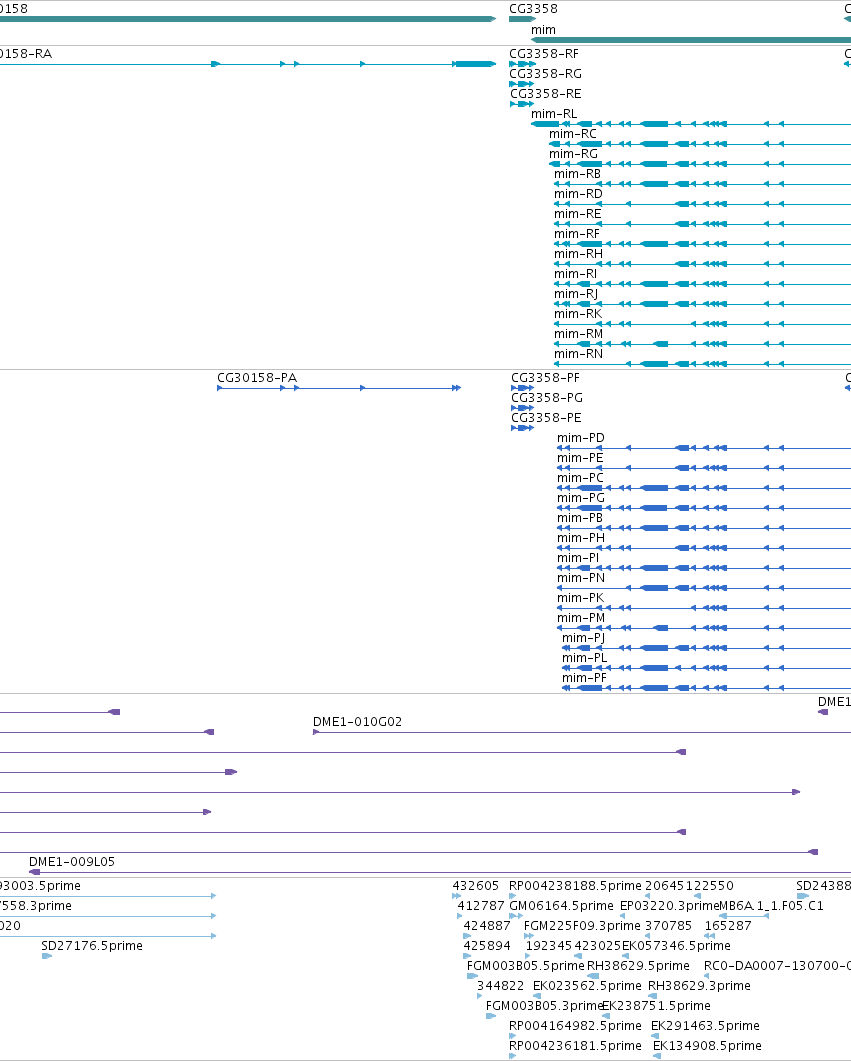Select protein CG3358-PE label

click(x=545, y=417)
